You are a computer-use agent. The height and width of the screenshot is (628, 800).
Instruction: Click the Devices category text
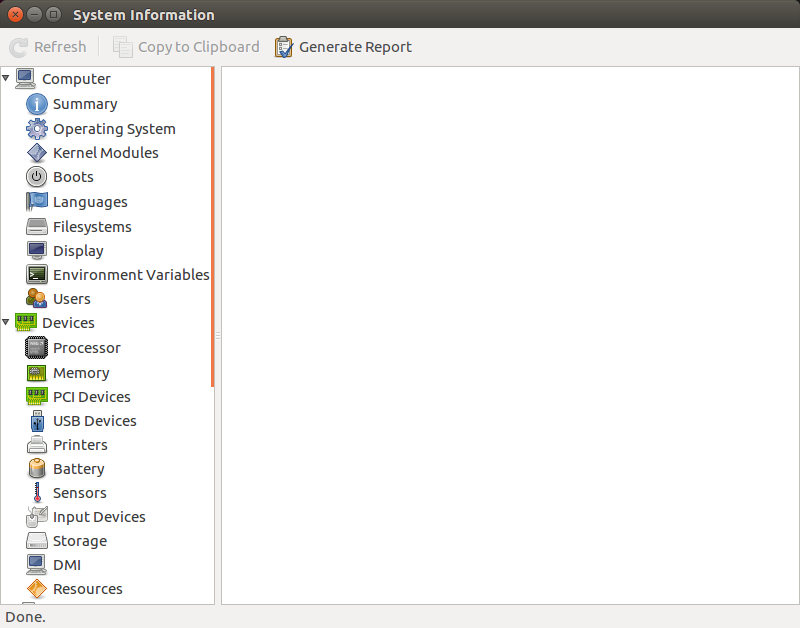click(68, 322)
